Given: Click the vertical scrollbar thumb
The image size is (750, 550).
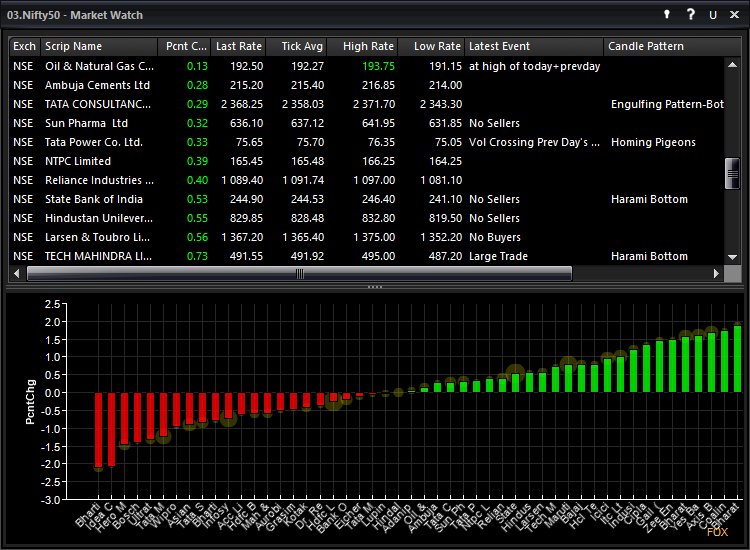Looking at the screenshot, I should 732,174.
